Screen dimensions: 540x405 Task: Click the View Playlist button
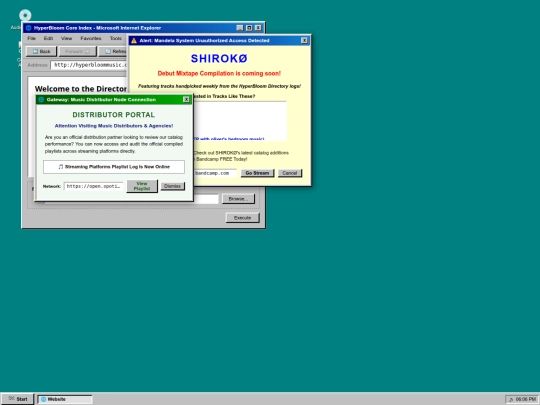point(142,186)
